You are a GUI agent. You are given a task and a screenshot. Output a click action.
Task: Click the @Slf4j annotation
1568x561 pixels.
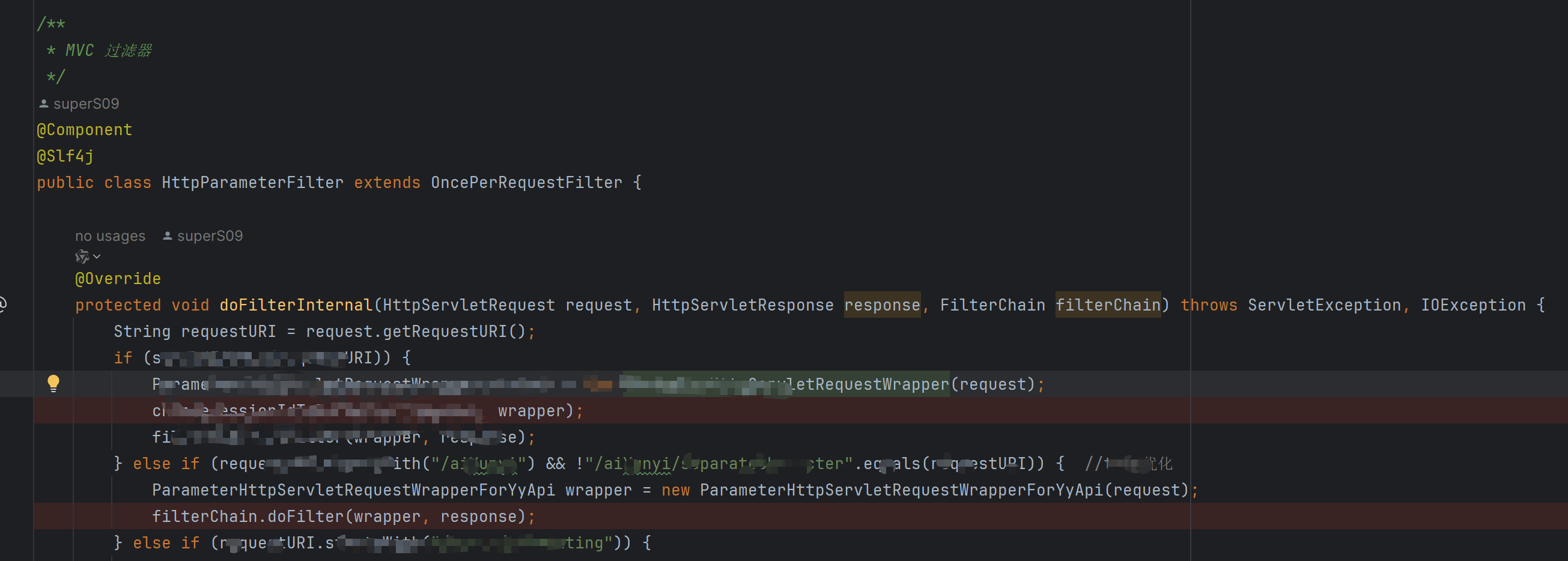point(65,156)
